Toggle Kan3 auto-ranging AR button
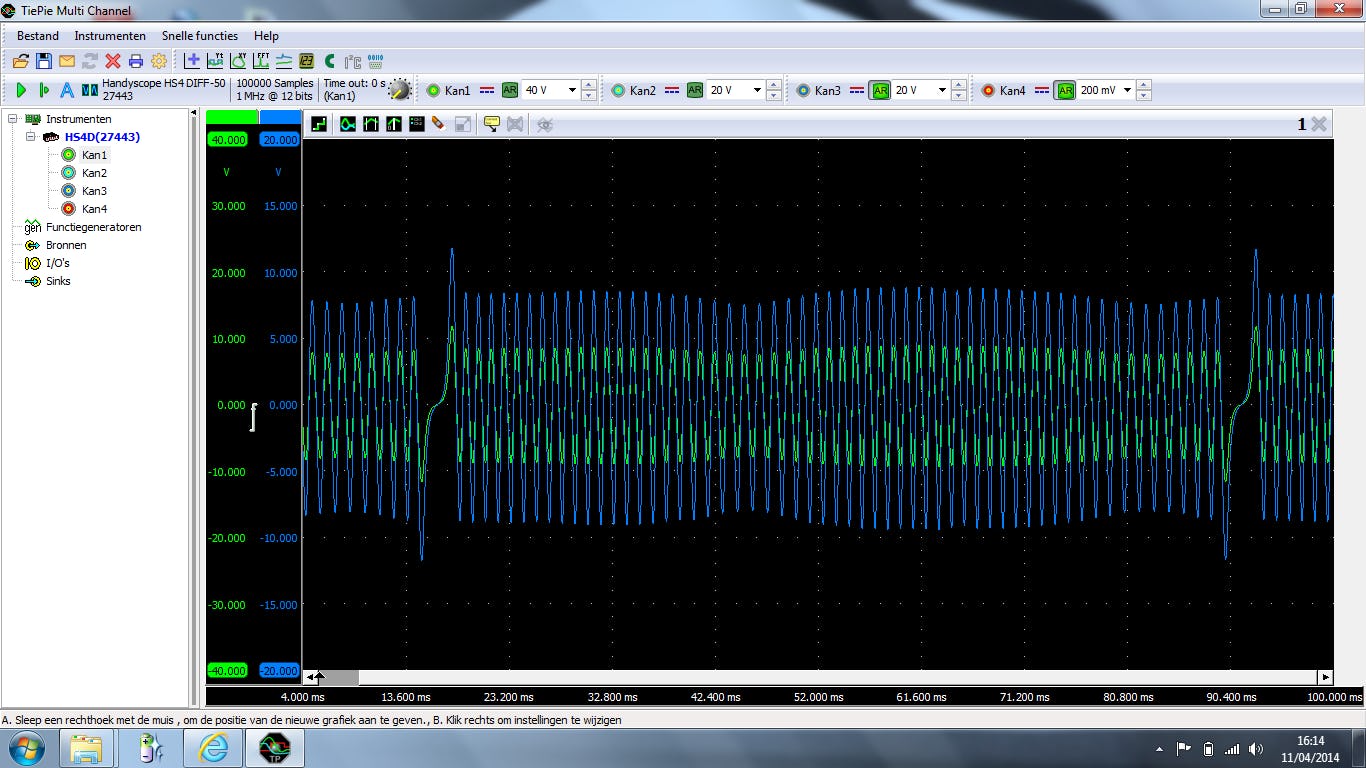 880,90
